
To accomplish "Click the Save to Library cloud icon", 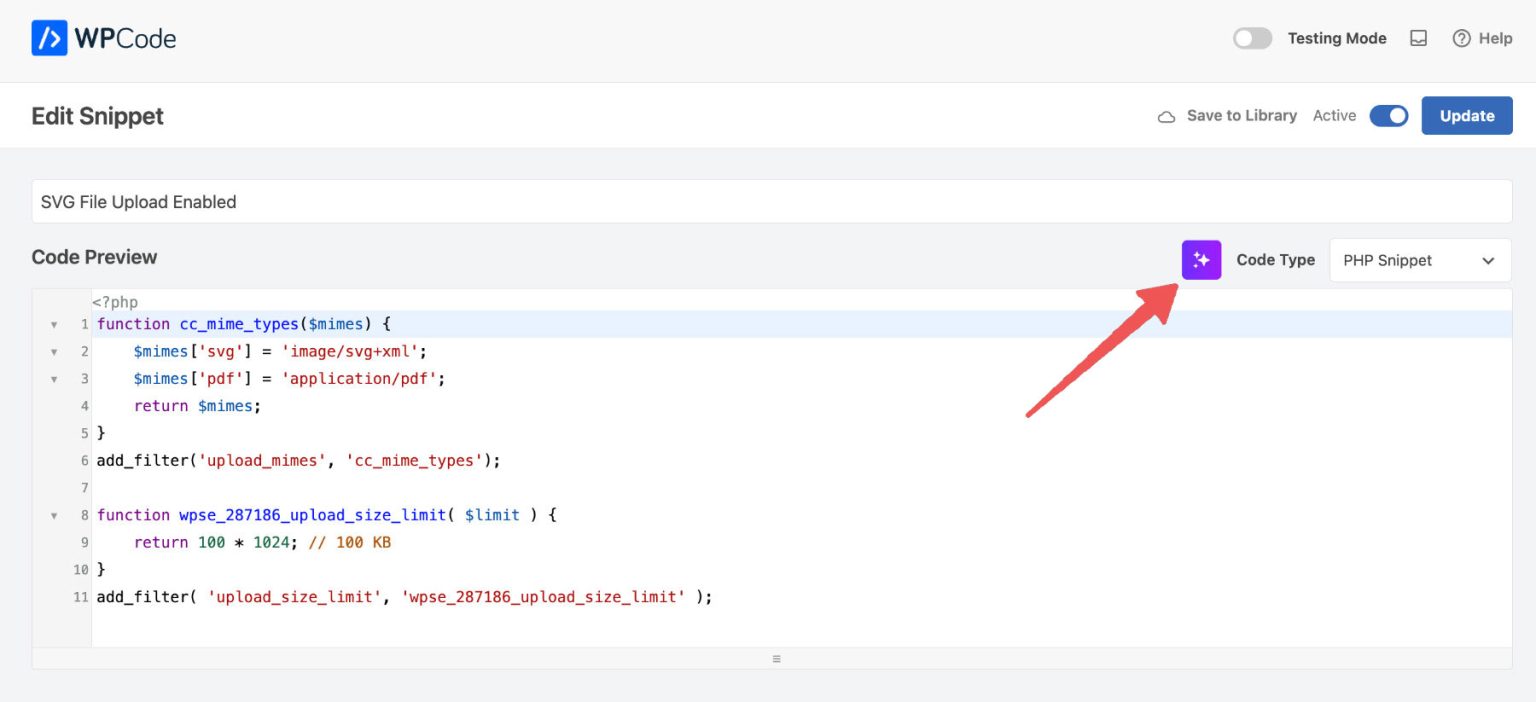I will click(1166, 115).
